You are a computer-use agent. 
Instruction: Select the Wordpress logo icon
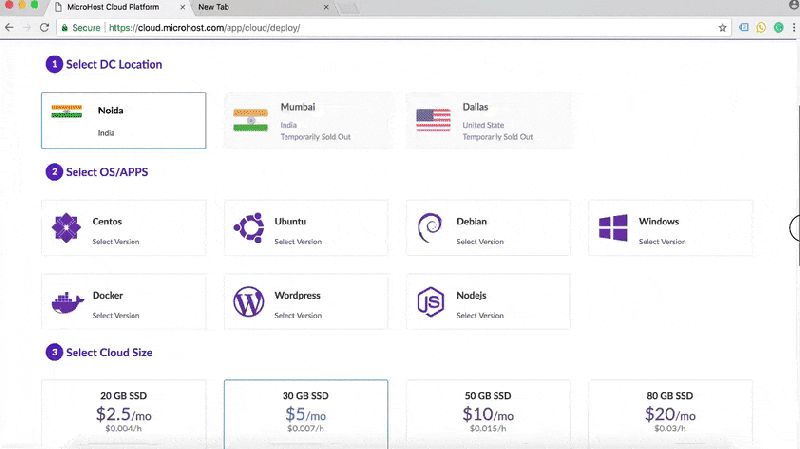point(248,302)
